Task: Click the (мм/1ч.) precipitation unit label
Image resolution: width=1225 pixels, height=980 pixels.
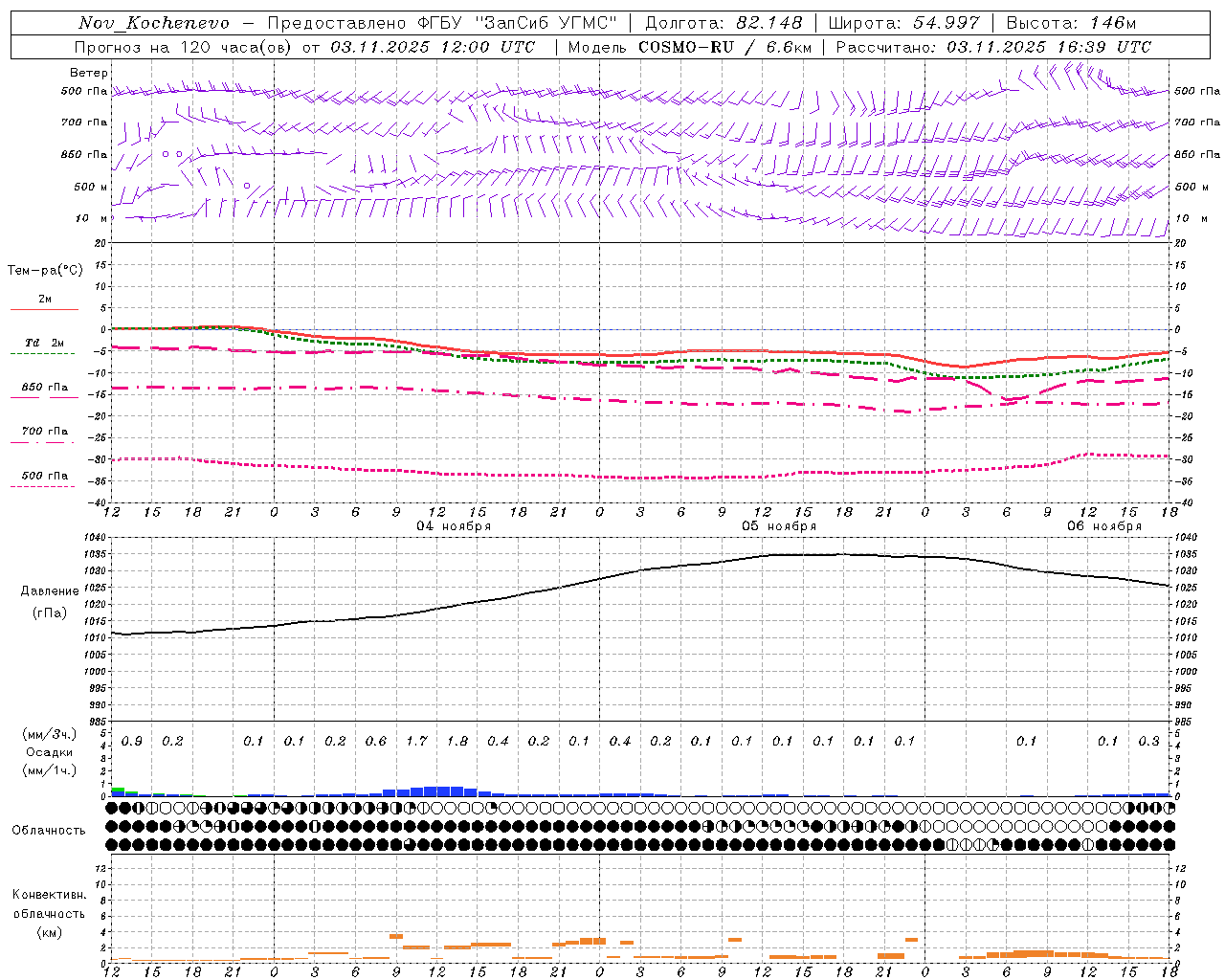Action: click(x=50, y=770)
